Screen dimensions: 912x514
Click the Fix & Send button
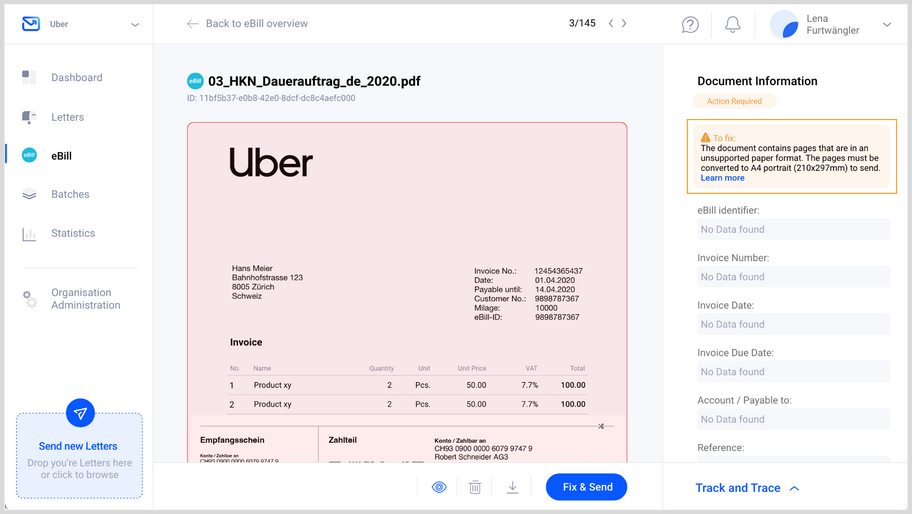(x=586, y=487)
